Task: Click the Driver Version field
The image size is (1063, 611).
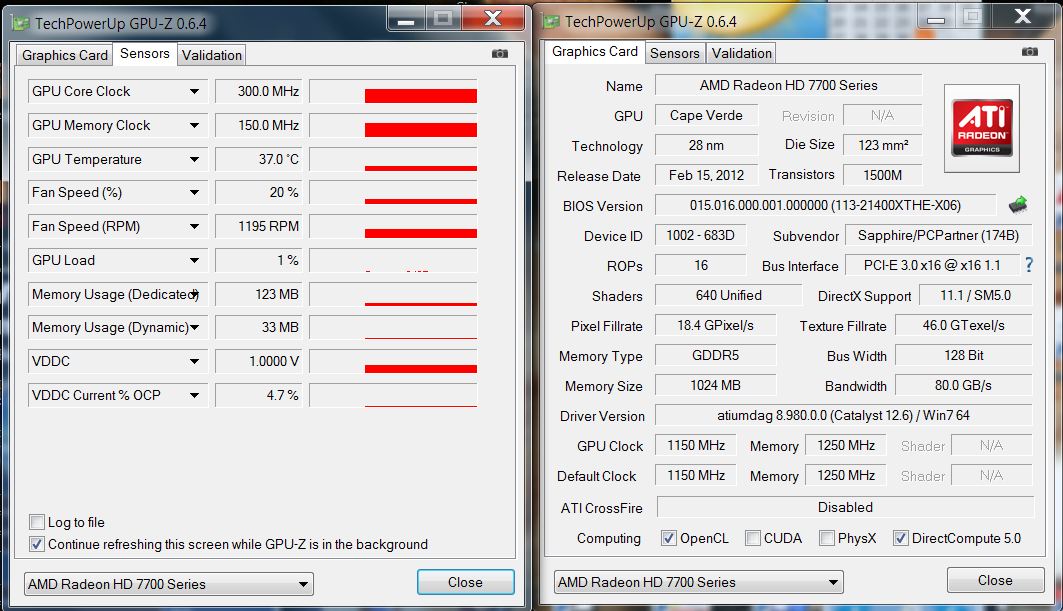Action: [843, 415]
